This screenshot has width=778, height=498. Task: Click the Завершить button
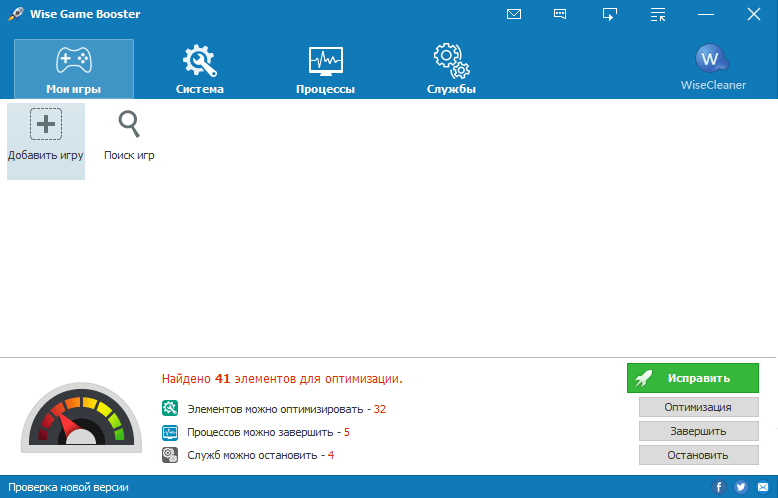pos(698,431)
